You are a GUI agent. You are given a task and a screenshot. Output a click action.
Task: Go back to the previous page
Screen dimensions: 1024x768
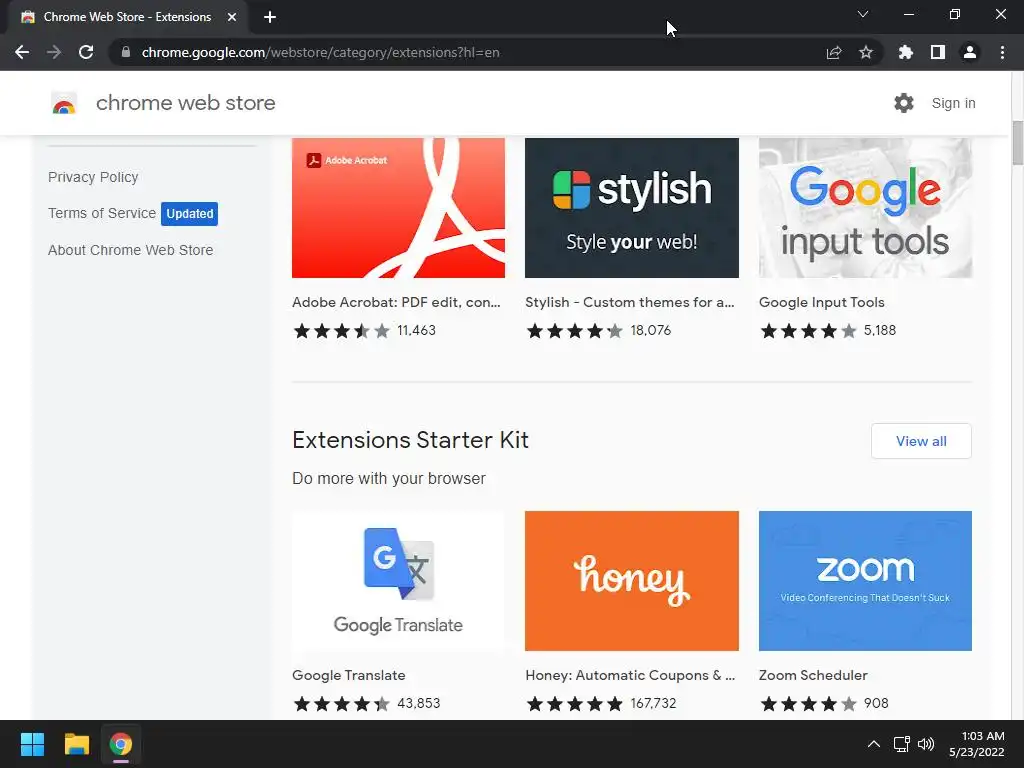click(22, 52)
